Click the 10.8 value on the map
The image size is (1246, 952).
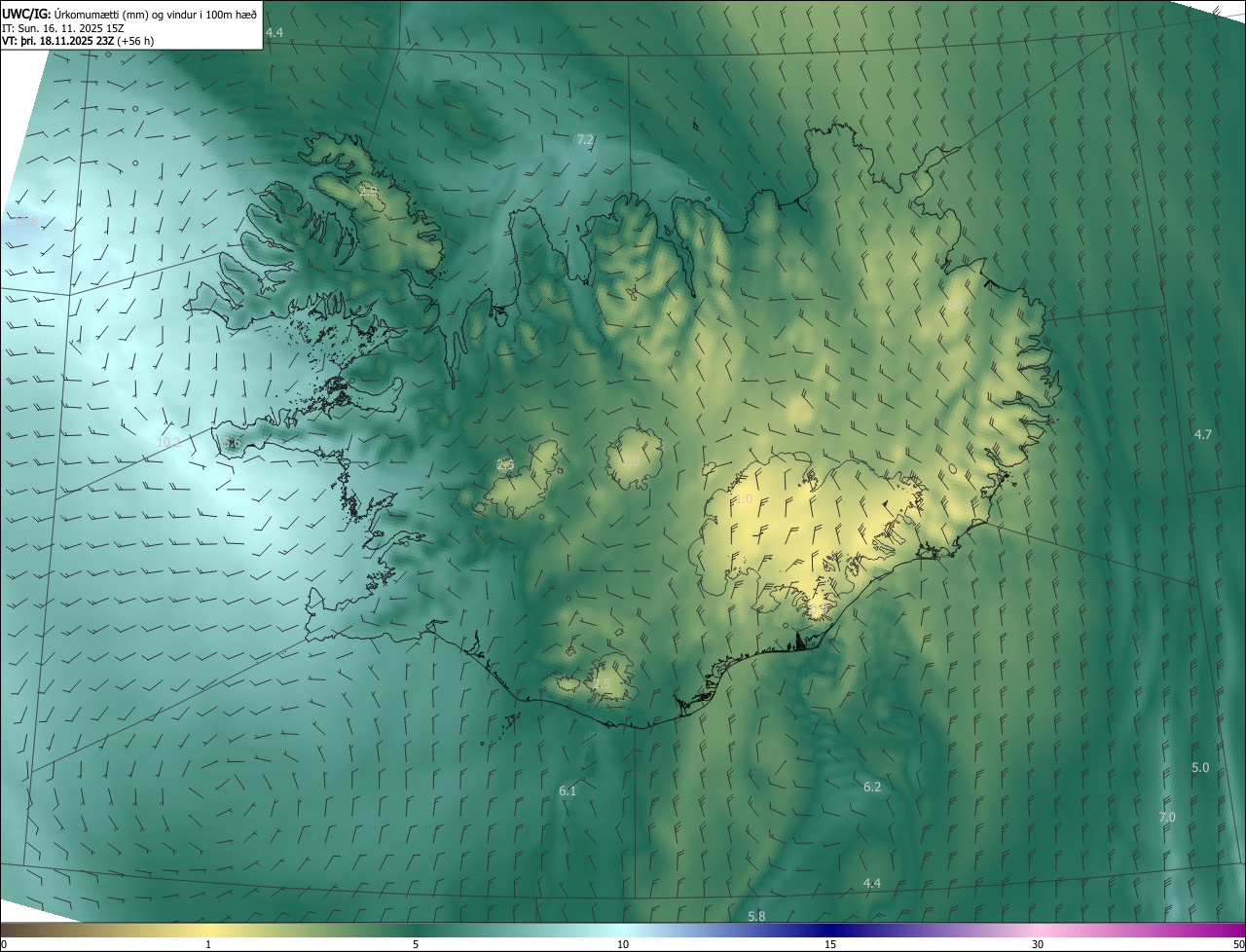(x=25, y=222)
